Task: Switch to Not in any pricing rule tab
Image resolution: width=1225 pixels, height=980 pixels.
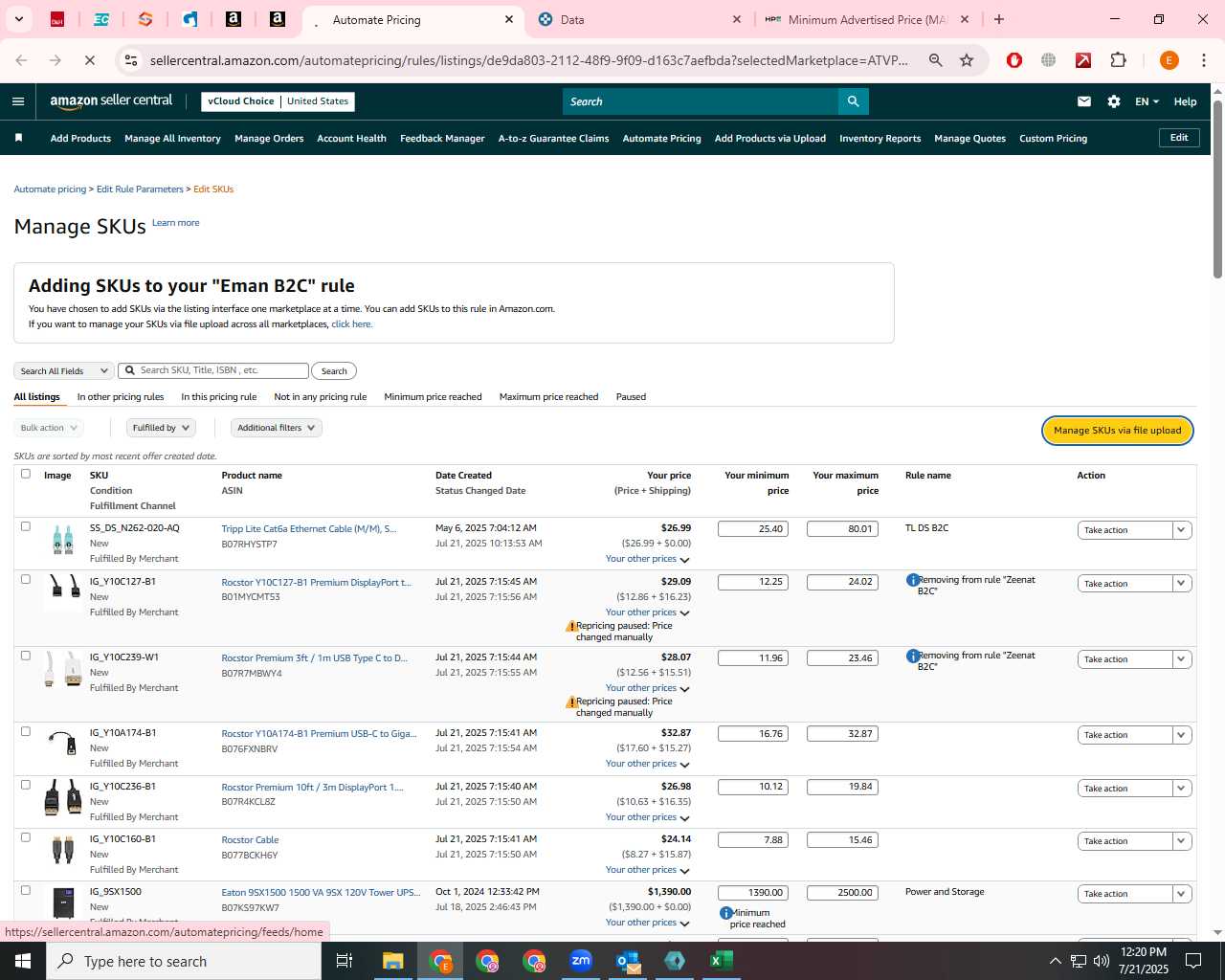Action: pyautogui.click(x=321, y=397)
